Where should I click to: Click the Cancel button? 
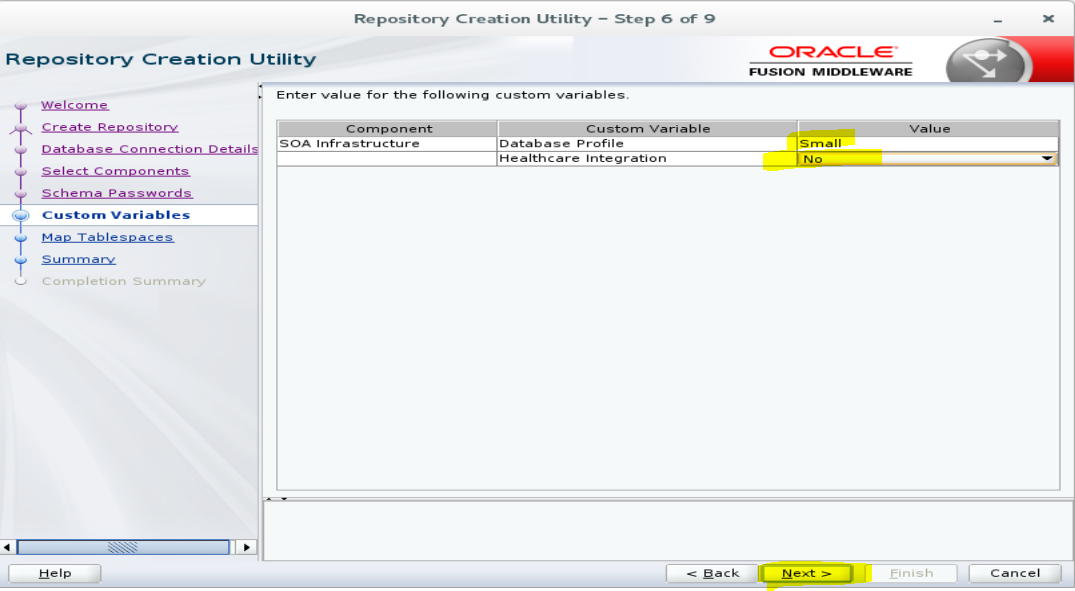(1014, 573)
